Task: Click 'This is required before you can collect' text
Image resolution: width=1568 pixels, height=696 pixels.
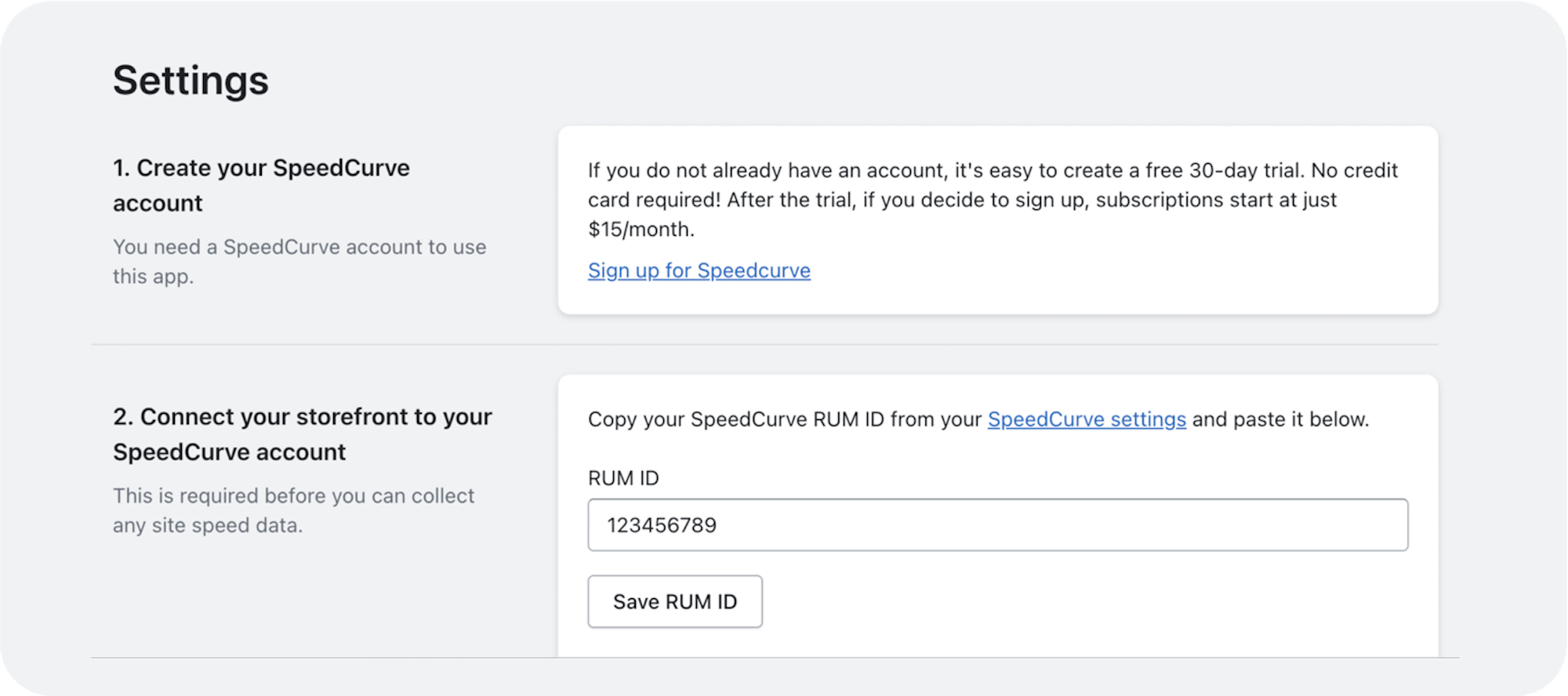Action: 293,510
